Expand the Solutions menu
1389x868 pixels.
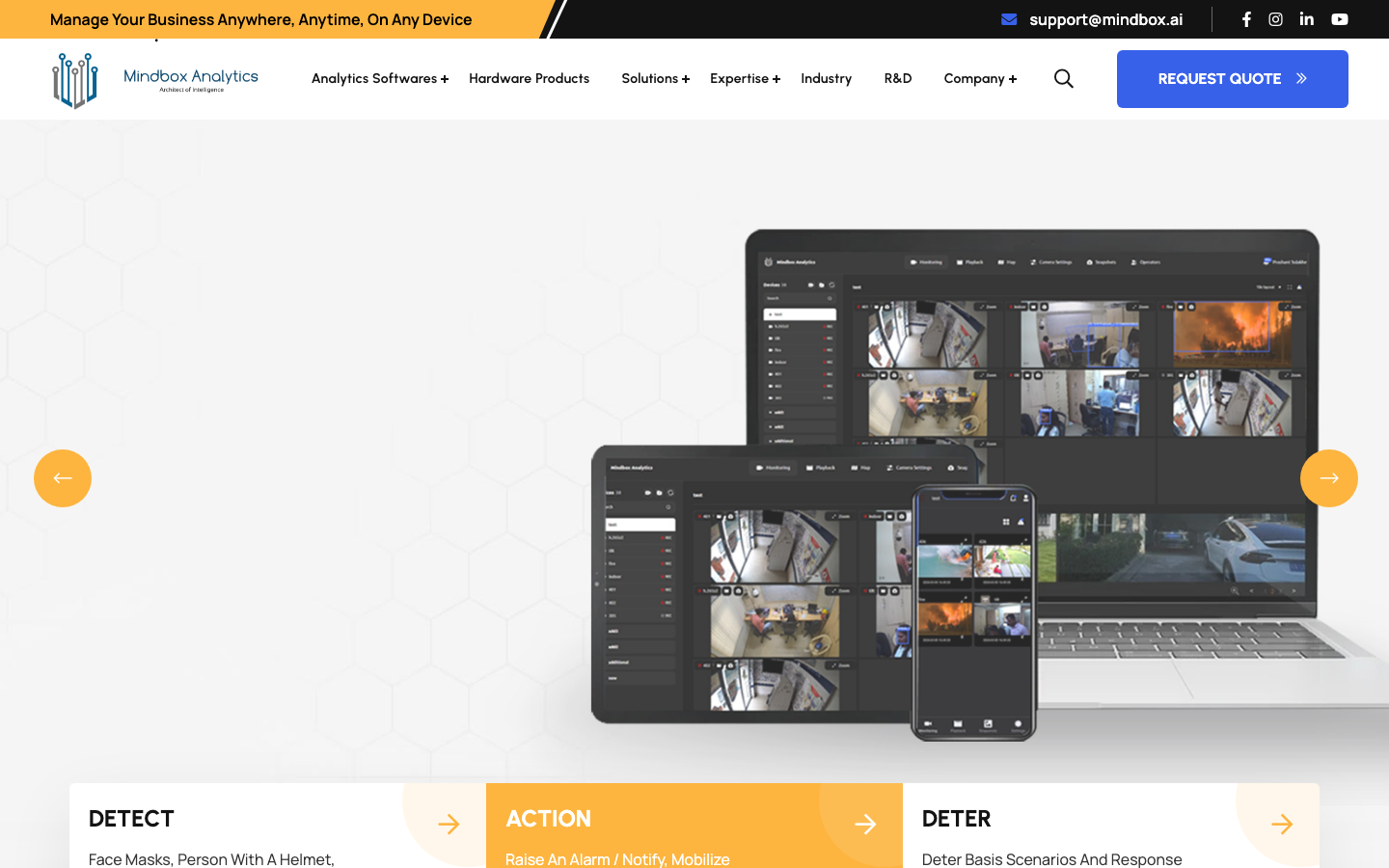pyautogui.click(x=656, y=79)
